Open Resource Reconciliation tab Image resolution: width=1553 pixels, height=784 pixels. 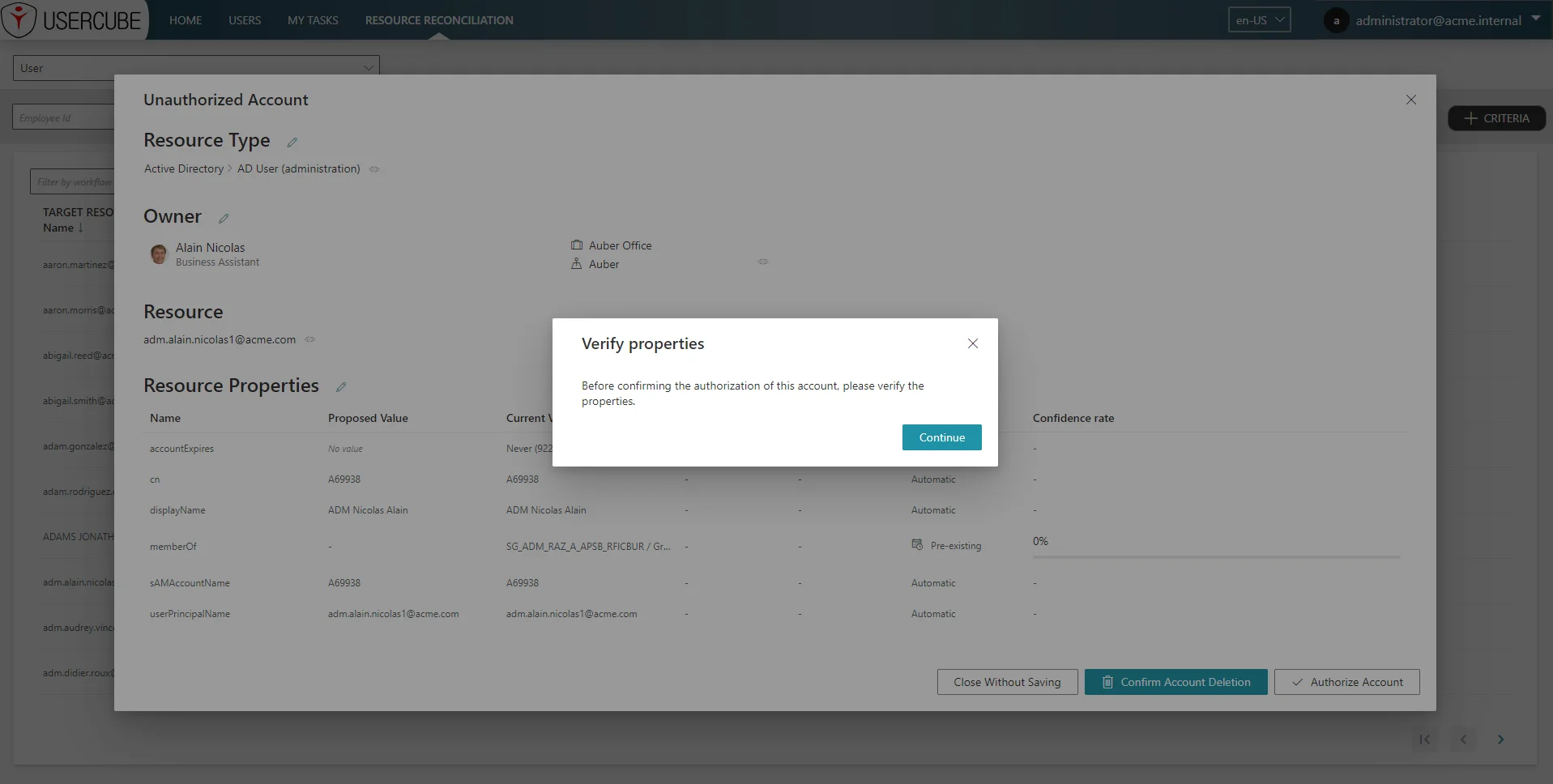pyautogui.click(x=439, y=20)
